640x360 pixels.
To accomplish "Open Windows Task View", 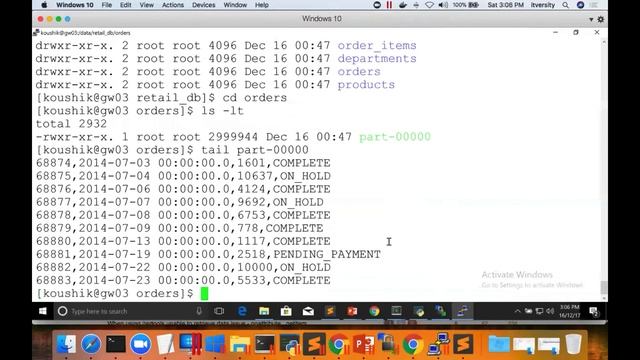I will pyautogui.click(x=219, y=311).
